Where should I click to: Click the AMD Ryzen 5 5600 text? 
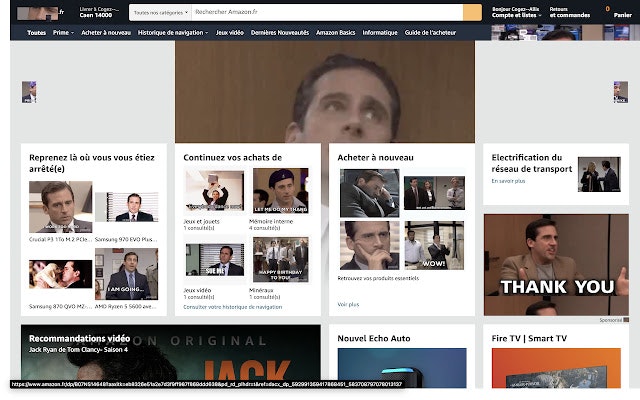click(x=125, y=307)
